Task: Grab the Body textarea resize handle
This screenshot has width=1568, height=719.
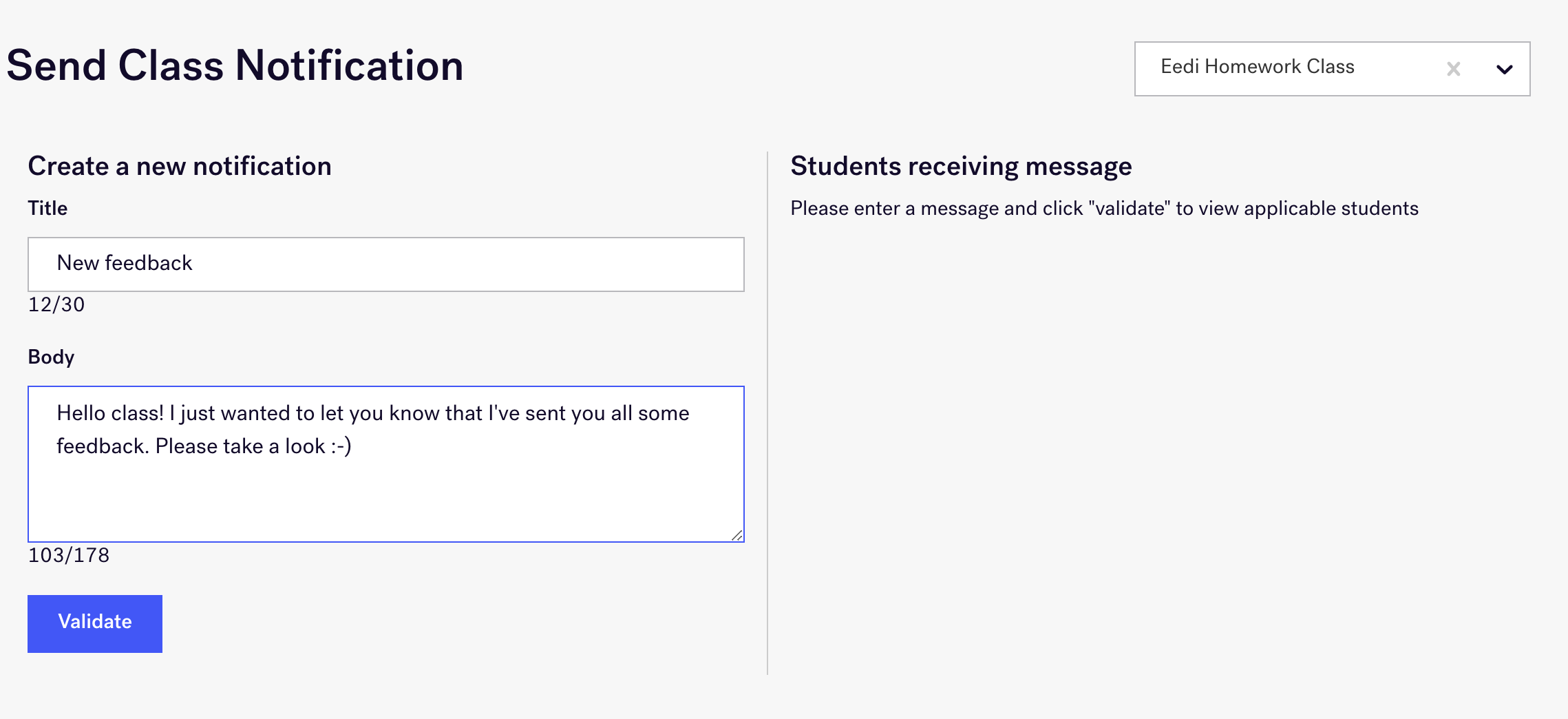Action: (x=737, y=535)
